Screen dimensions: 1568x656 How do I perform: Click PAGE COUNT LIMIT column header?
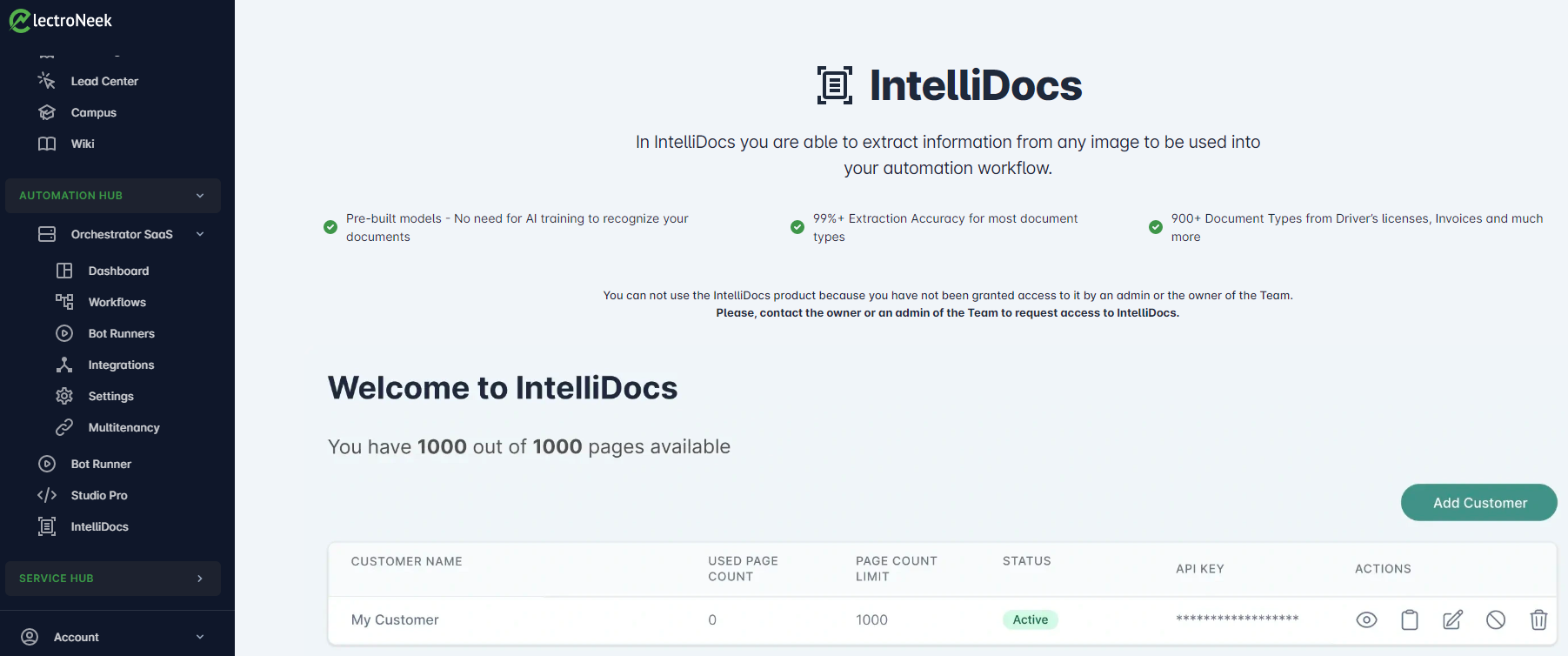pyautogui.click(x=897, y=569)
